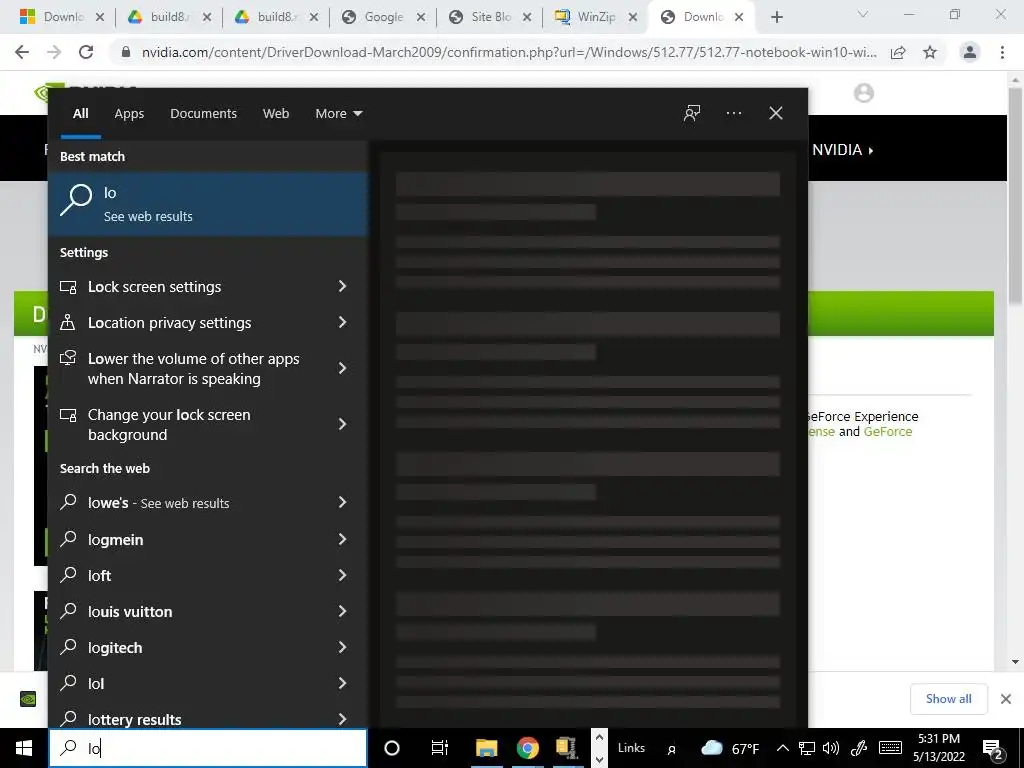This screenshot has width=1024, height=768.
Task: Click the Chrome address bar URL
Action: [x=509, y=52]
